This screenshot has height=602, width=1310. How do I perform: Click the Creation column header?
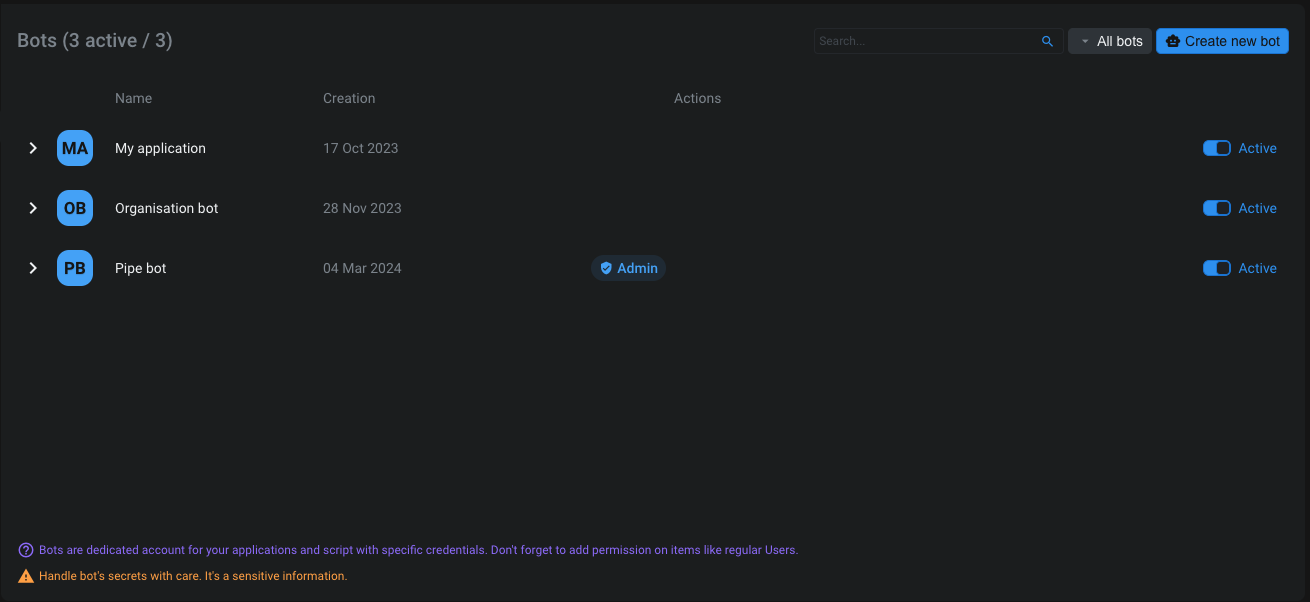pyautogui.click(x=349, y=98)
